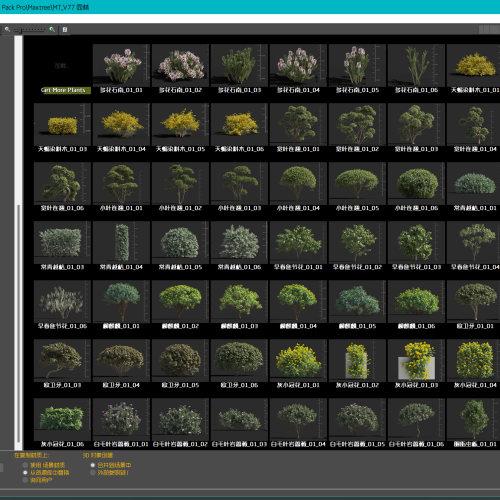Select the 从资源库中替换 radio option
This screenshot has width=500, height=500.
(x=25, y=473)
